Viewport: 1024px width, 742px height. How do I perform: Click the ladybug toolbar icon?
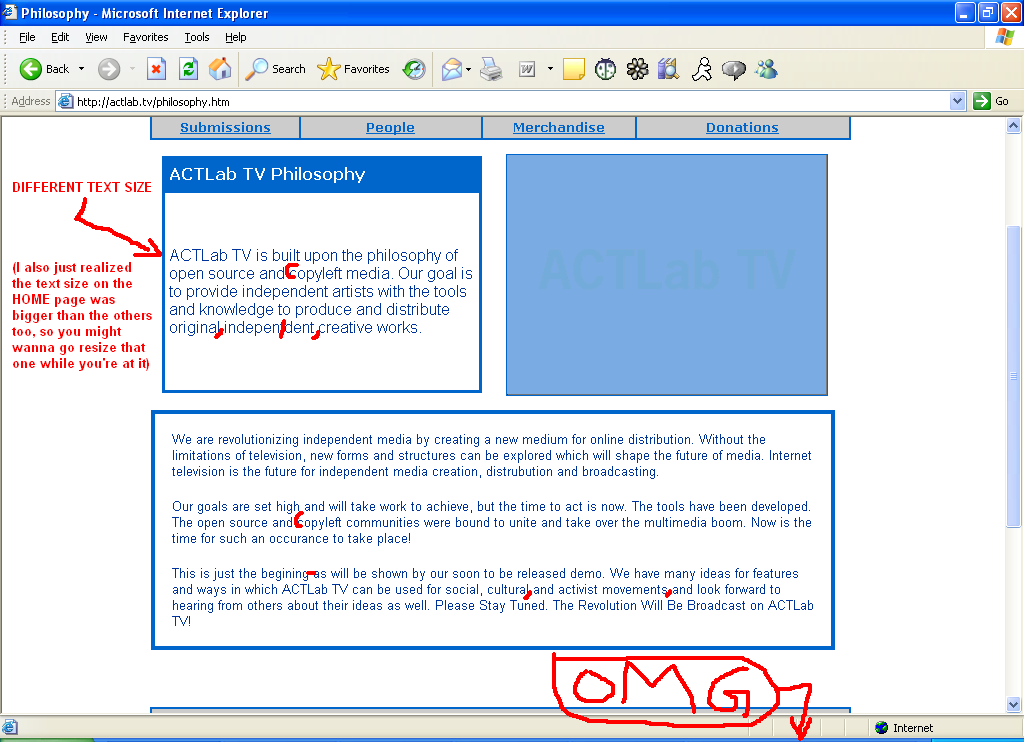605,69
